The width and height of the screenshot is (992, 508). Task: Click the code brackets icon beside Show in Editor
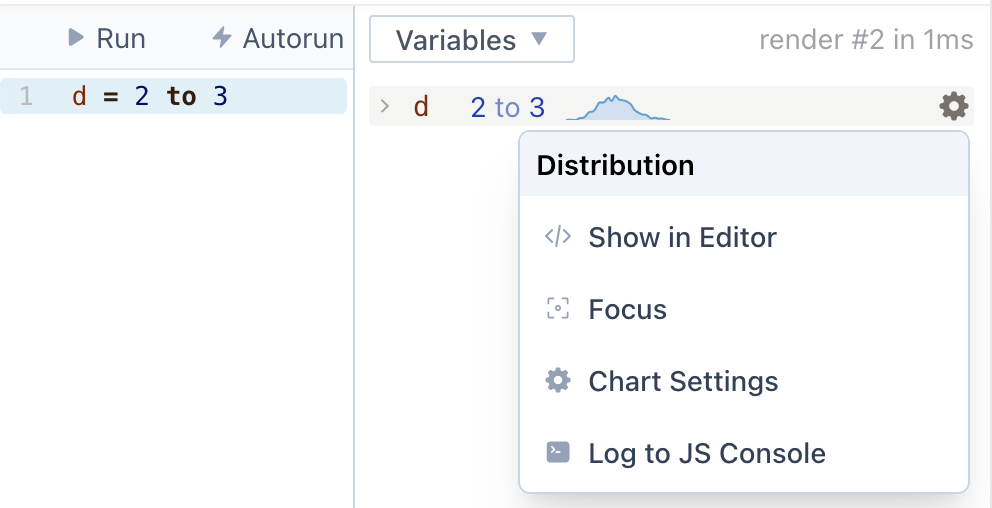click(557, 237)
